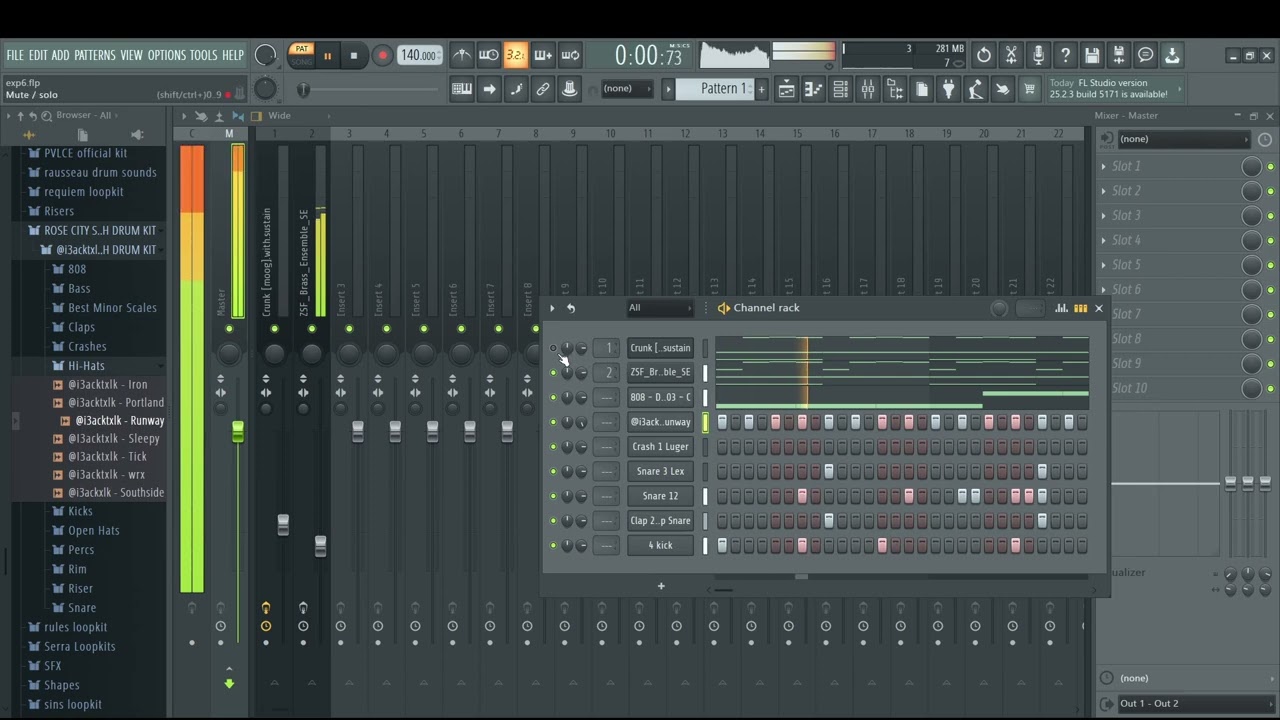Click the multilink to controllers chain icon
Viewport: 1280px width, 720px height.
point(543,89)
